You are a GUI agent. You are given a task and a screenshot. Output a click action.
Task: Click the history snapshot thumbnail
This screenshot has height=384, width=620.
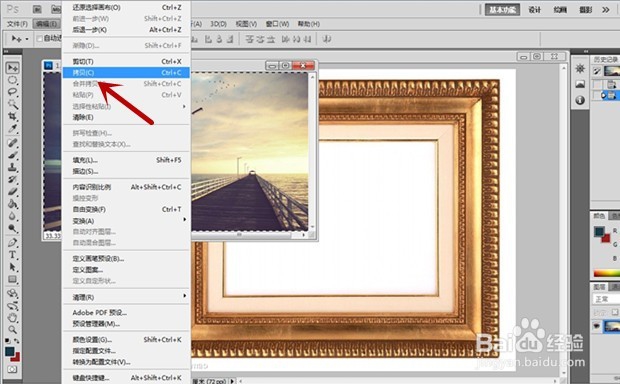tap(612, 71)
